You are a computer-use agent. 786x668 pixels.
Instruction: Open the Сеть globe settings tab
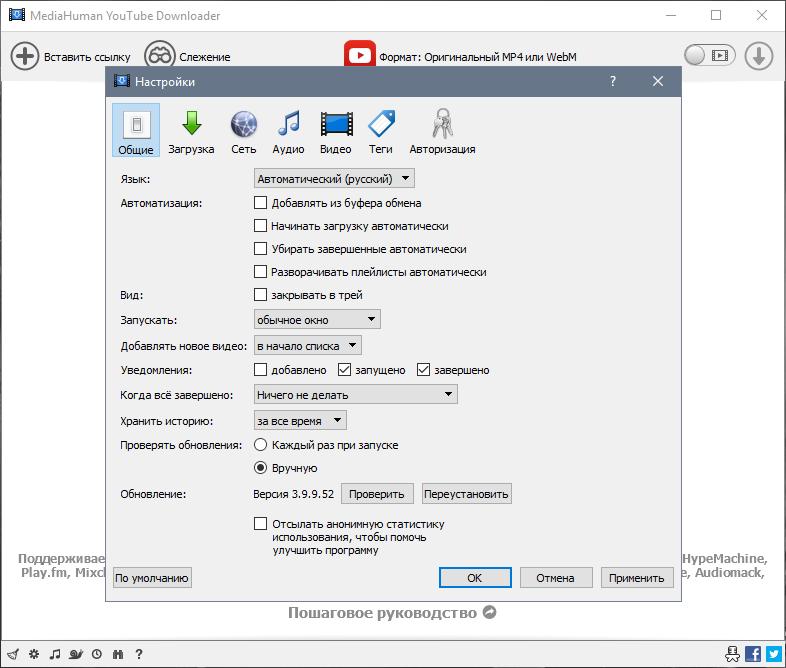pos(244,131)
